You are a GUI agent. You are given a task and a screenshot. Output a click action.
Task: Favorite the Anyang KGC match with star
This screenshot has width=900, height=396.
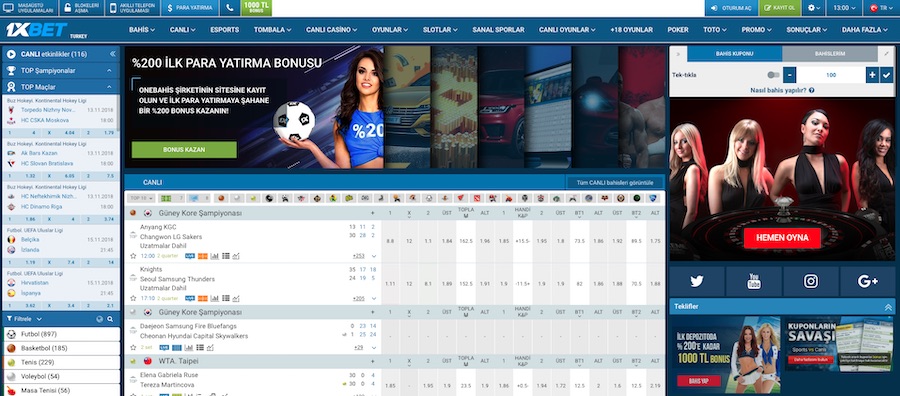(x=133, y=256)
